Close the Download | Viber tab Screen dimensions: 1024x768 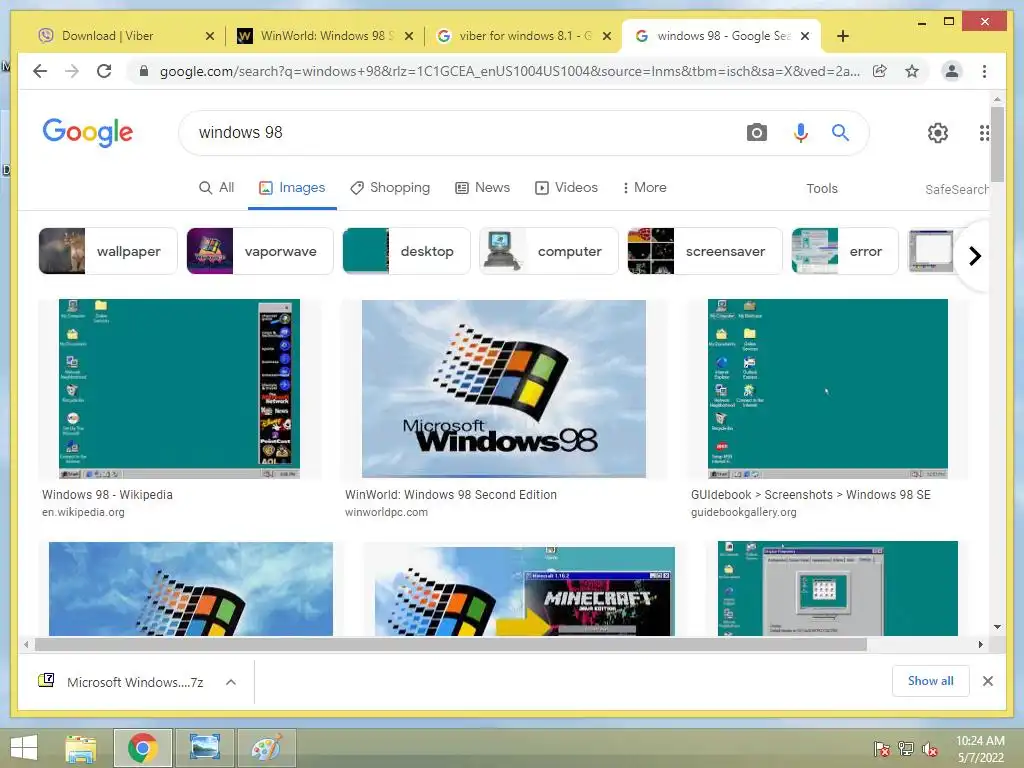point(210,36)
